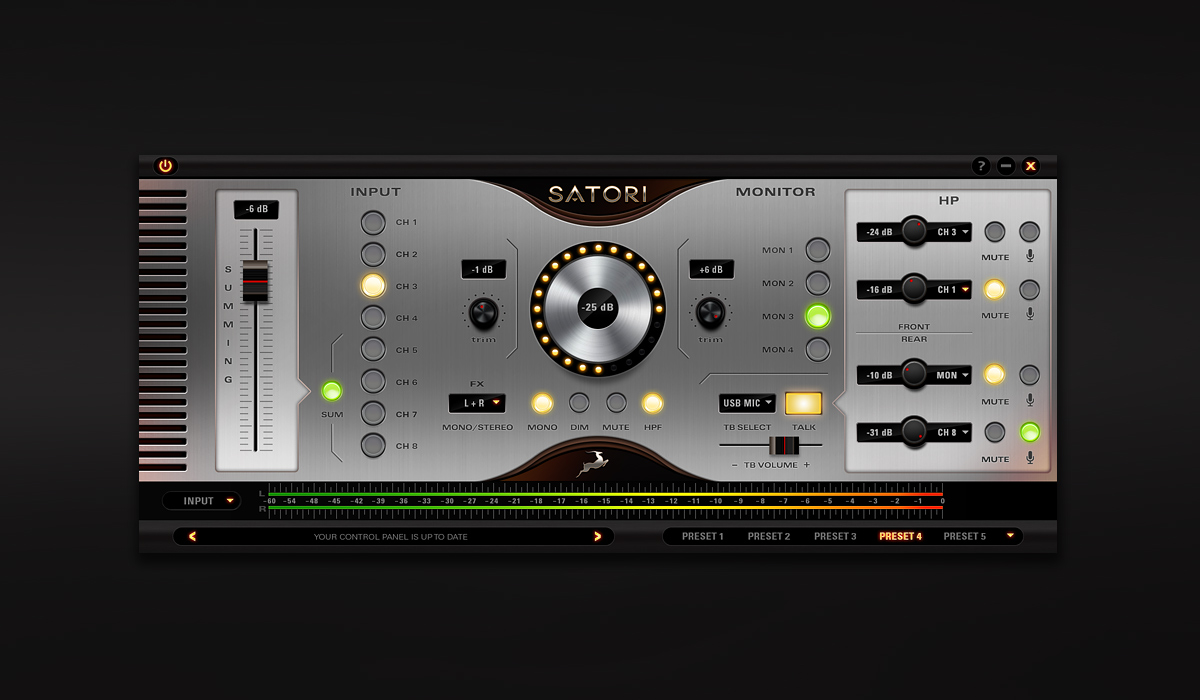Select monitor output MON 1
The height and width of the screenshot is (700, 1200).
click(818, 250)
